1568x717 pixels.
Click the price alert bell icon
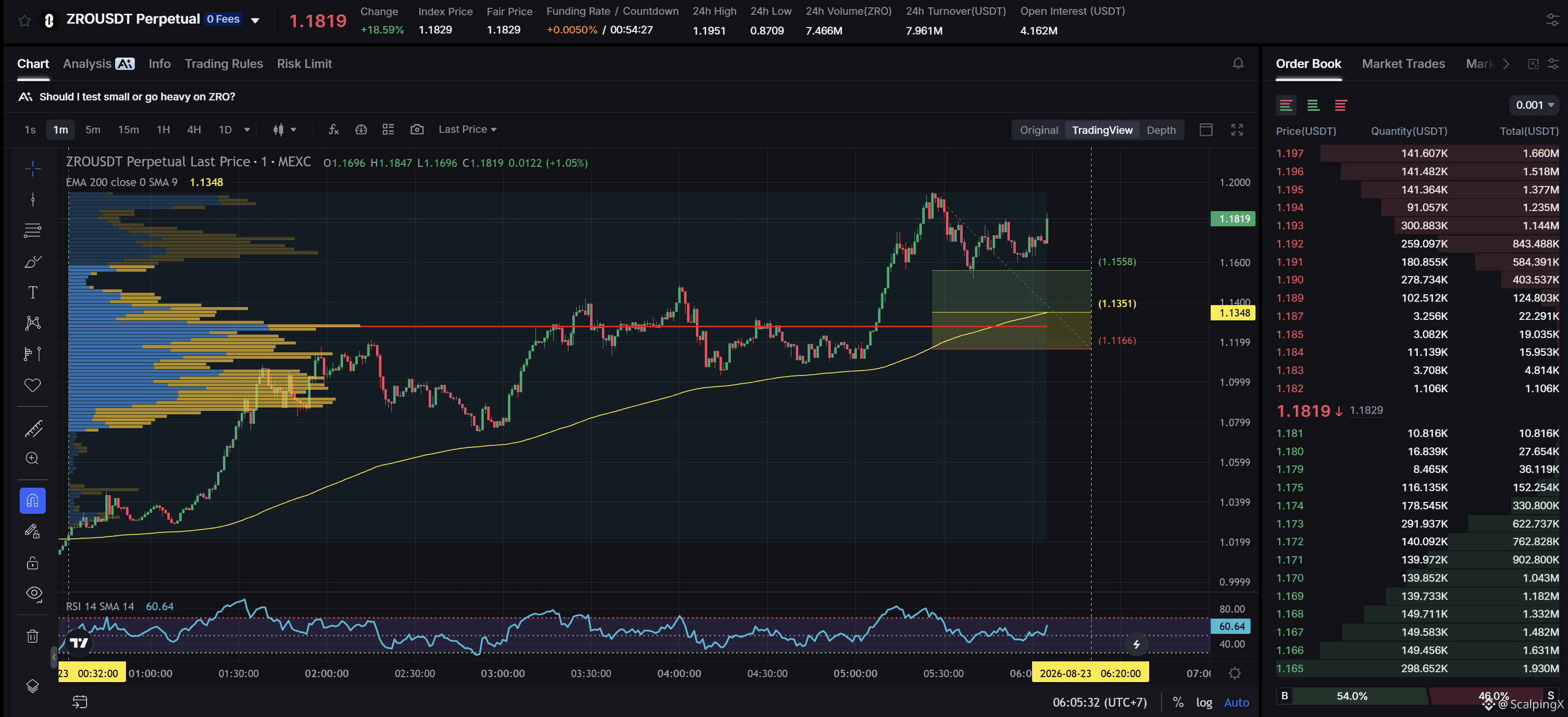1237,63
